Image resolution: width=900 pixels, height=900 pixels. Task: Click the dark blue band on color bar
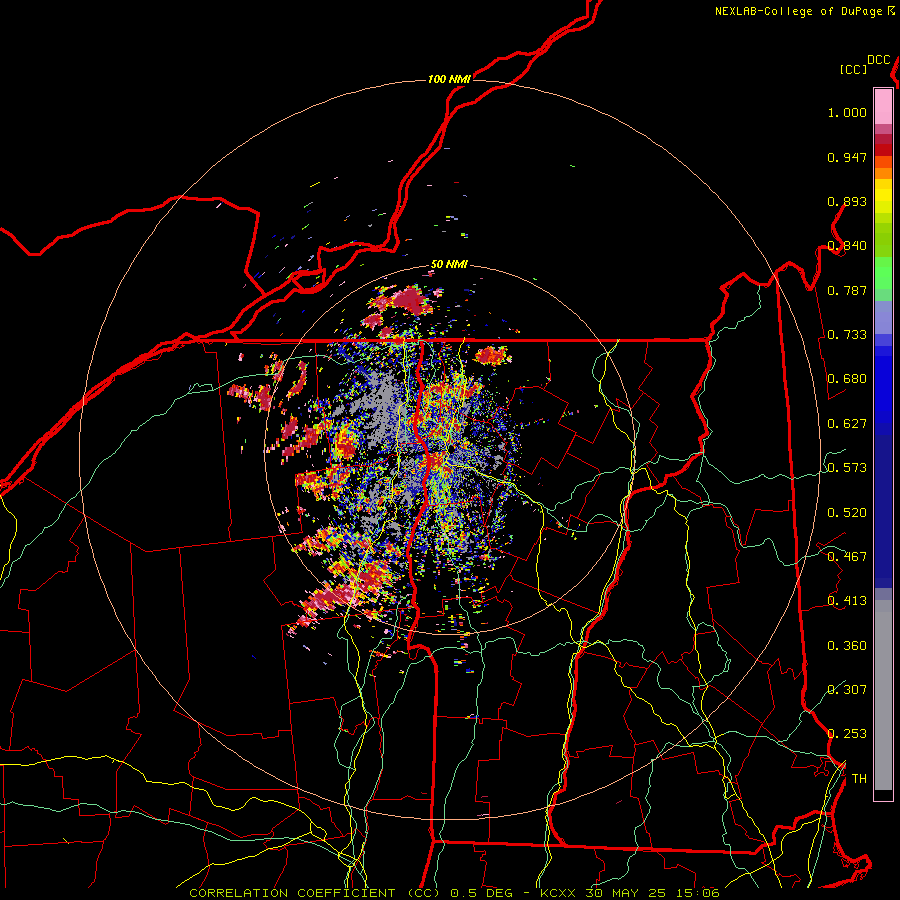tap(883, 511)
